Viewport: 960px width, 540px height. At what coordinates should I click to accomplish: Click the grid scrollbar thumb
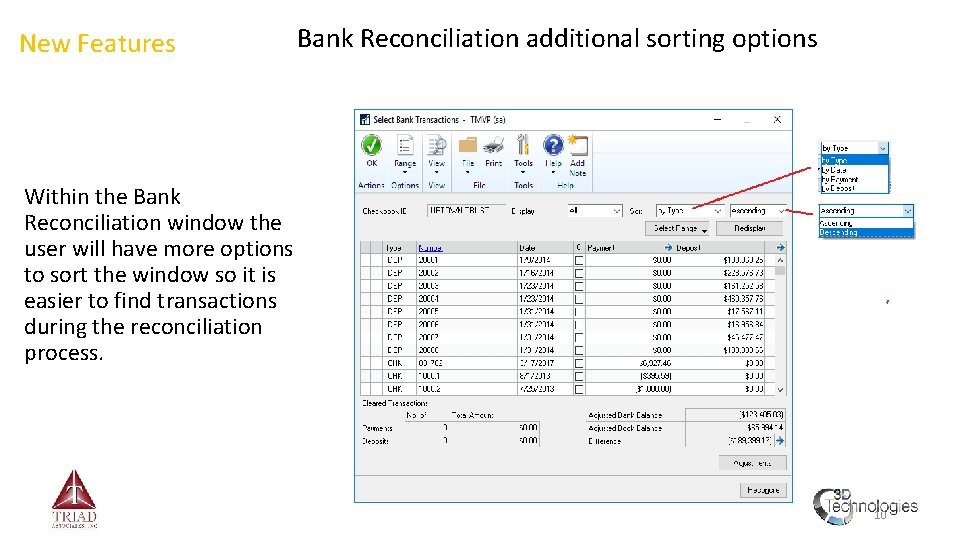pos(780,270)
